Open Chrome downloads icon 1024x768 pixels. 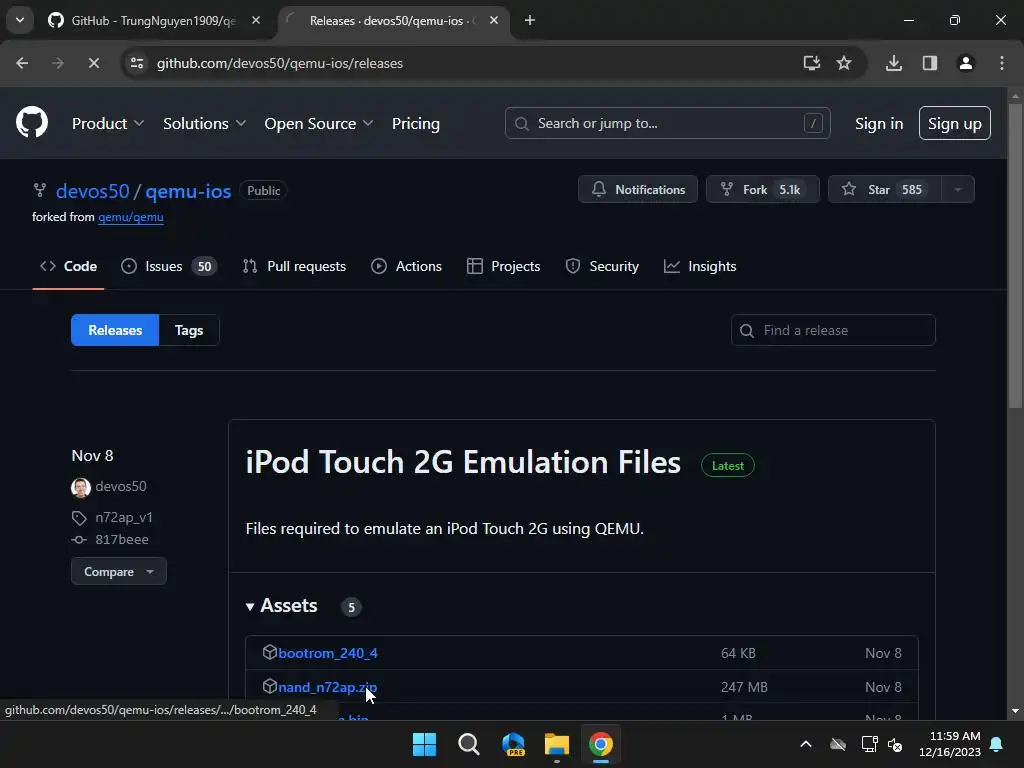pyautogui.click(x=893, y=63)
